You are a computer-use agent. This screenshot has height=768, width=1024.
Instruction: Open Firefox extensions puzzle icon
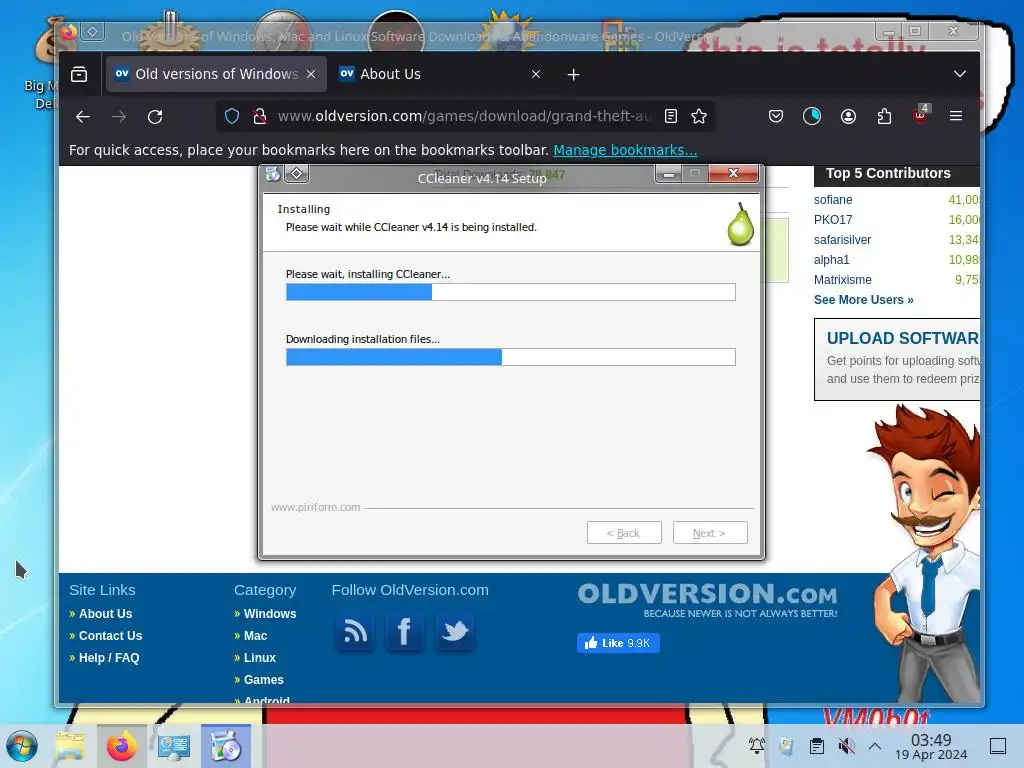[884, 116]
